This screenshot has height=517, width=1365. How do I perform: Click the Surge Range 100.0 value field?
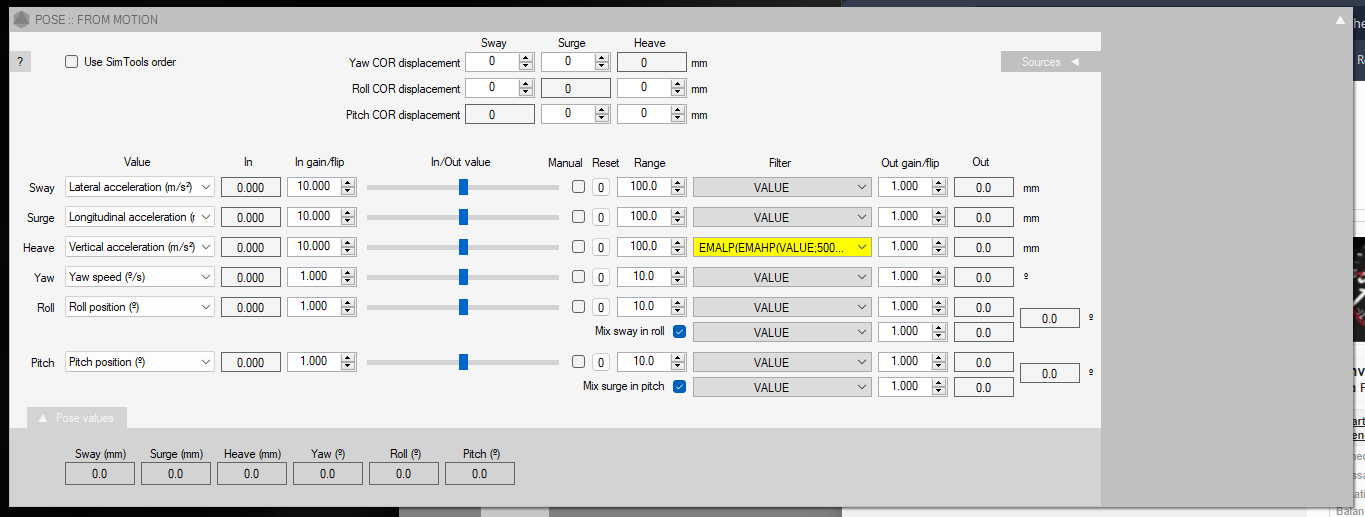coord(644,217)
